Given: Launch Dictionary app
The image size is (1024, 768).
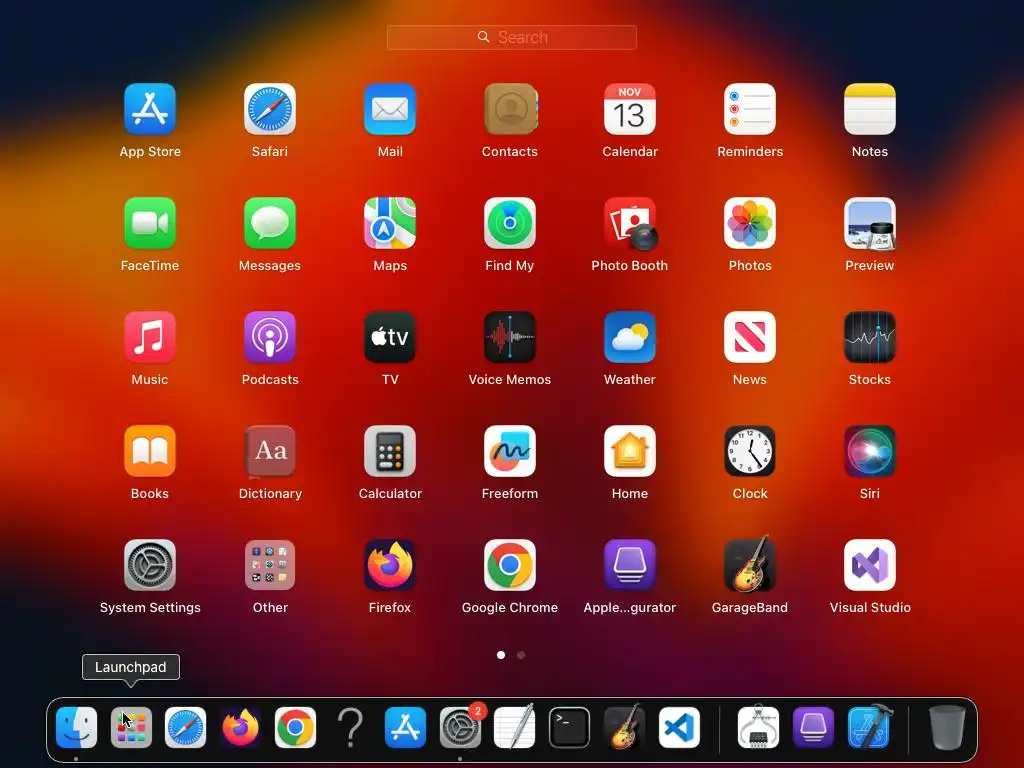Looking at the screenshot, I should (270, 451).
